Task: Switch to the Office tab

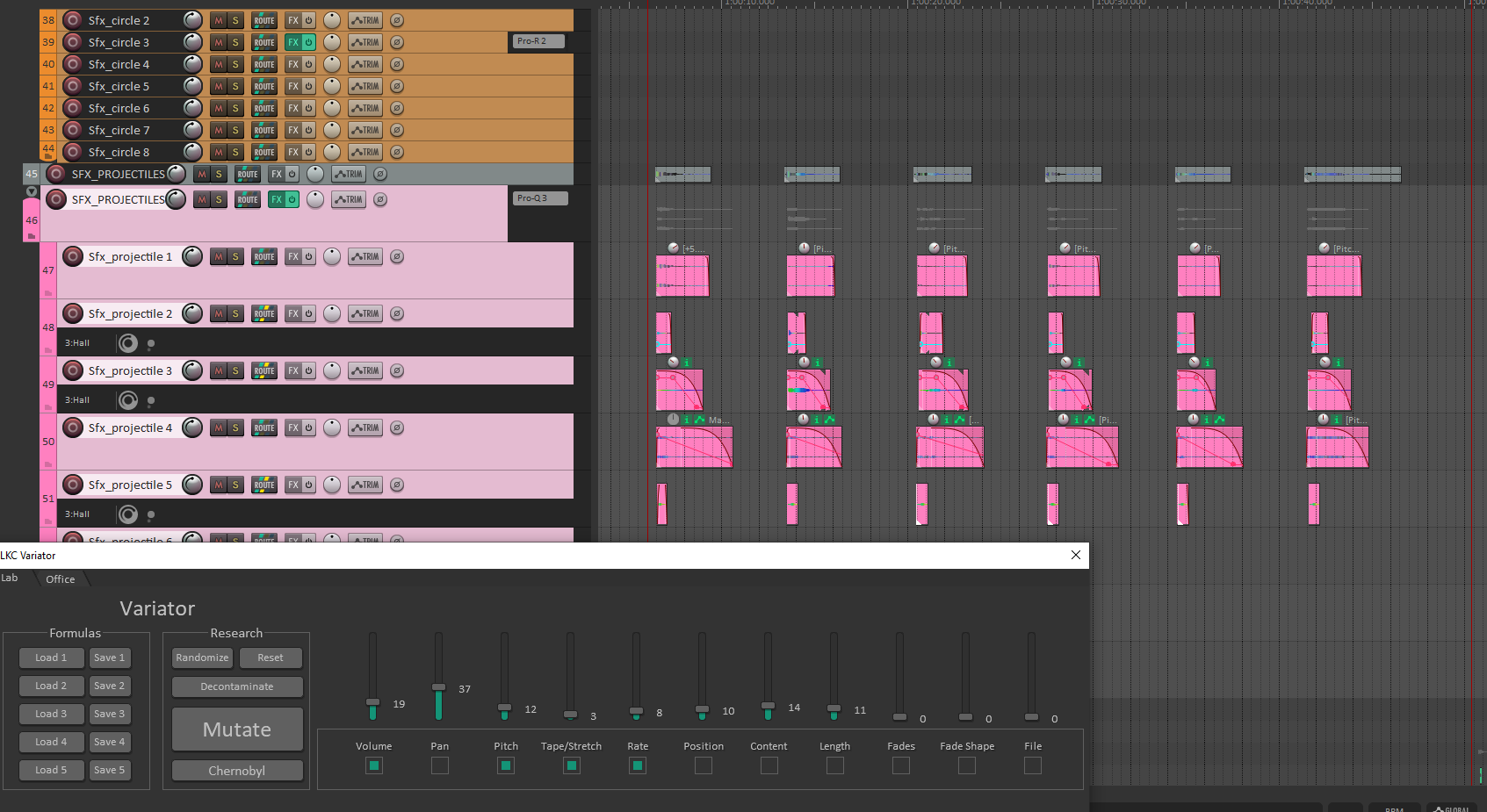Action: (x=61, y=579)
